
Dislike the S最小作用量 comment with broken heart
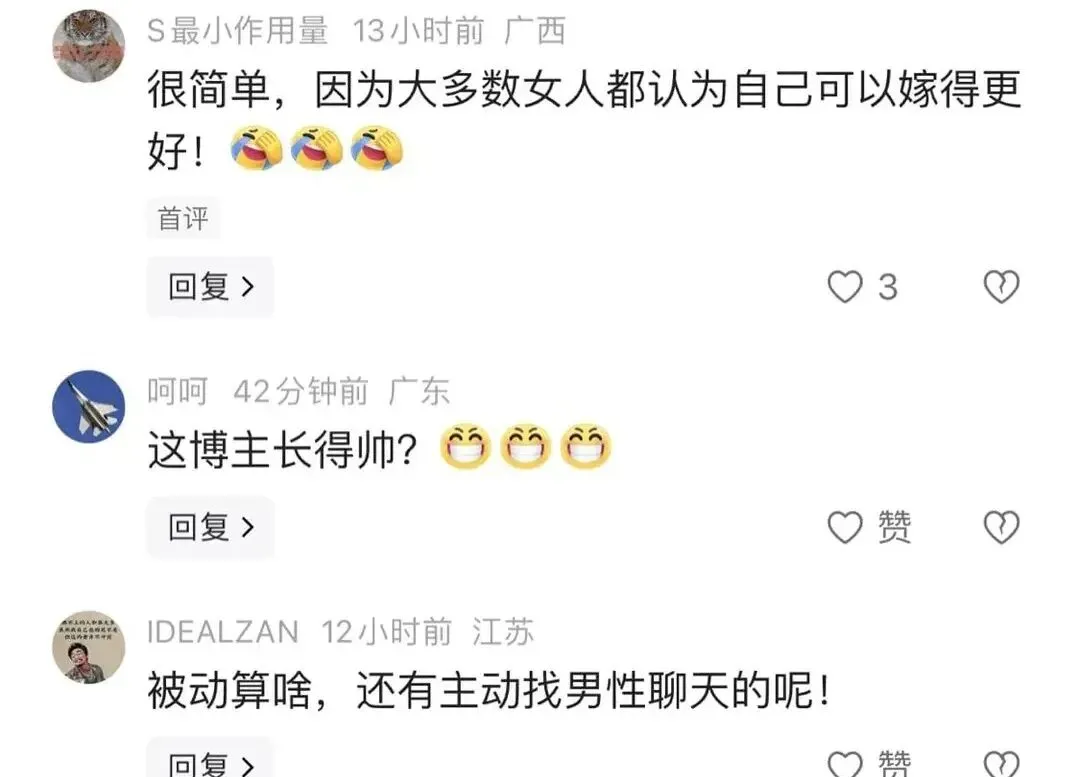pyautogui.click(x=1001, y=287)
